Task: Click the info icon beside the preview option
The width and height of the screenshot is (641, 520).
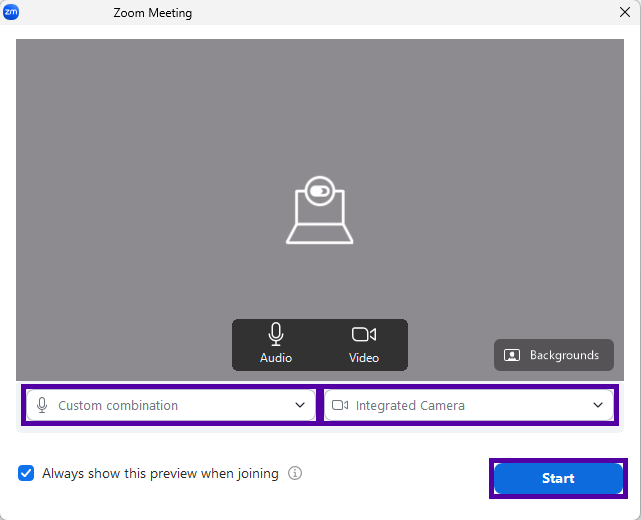Action: click(295, 474)
